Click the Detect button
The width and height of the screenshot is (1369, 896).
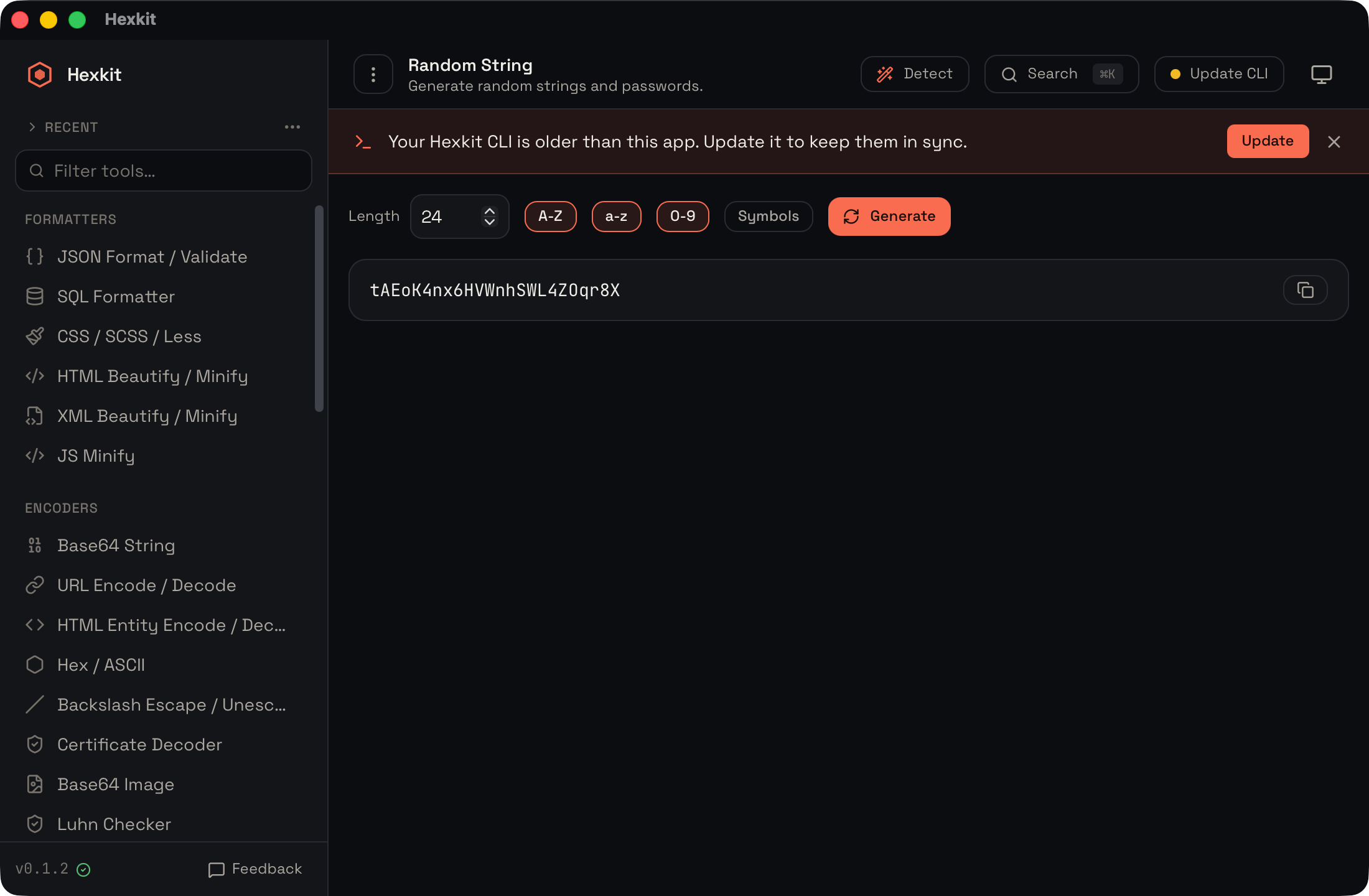[915, 74]
